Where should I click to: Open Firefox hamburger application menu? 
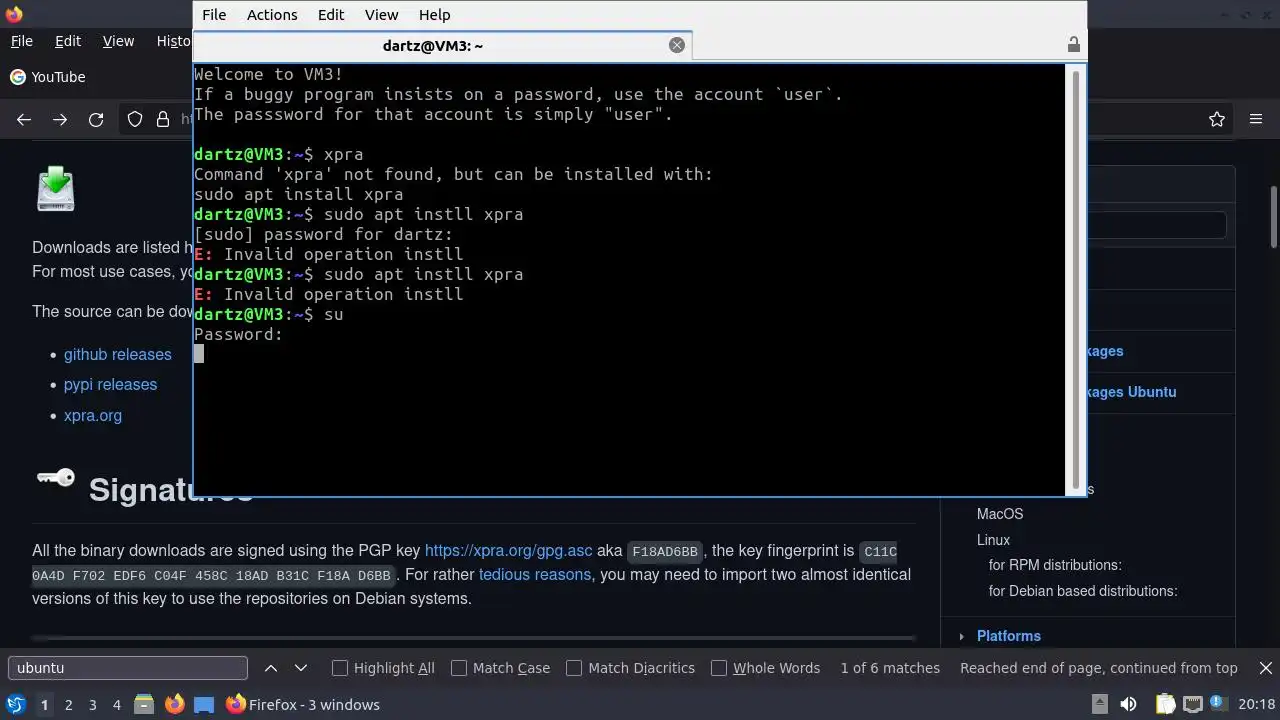point(1256,120)
